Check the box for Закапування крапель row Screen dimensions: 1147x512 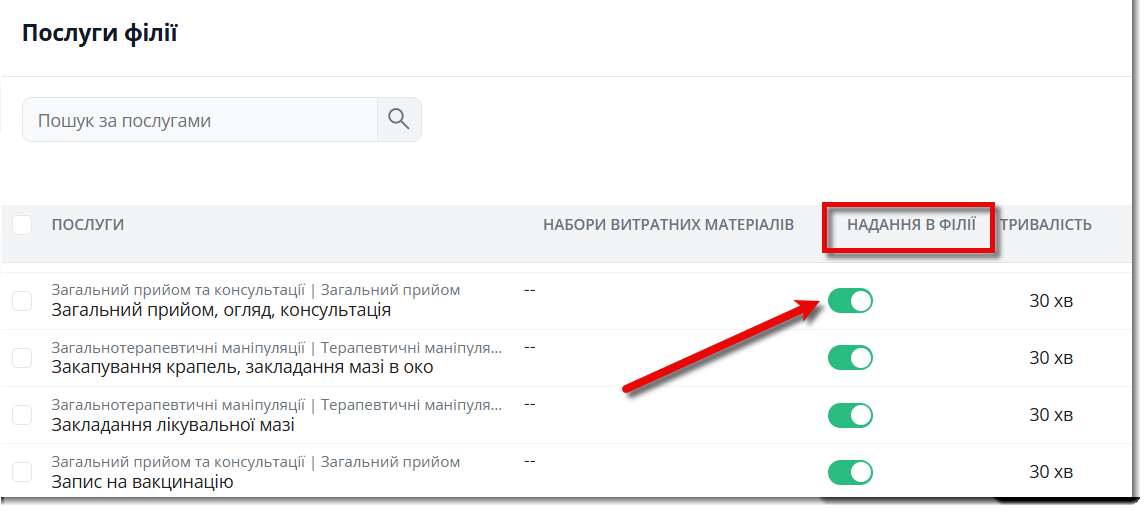[22, 358]
